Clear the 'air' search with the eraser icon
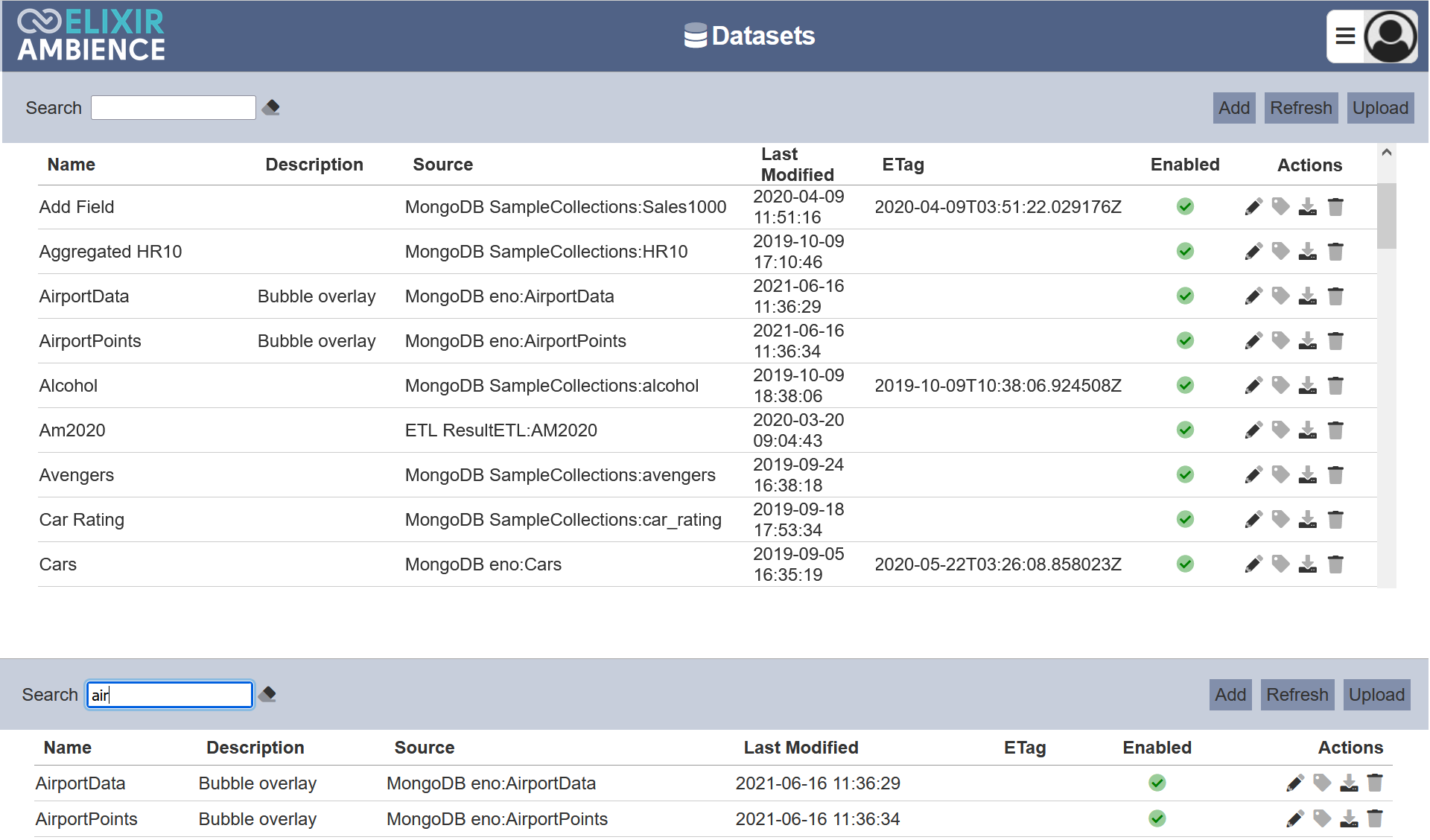The width and height of the screenshot is (1430, 840). tap(267, 694)
